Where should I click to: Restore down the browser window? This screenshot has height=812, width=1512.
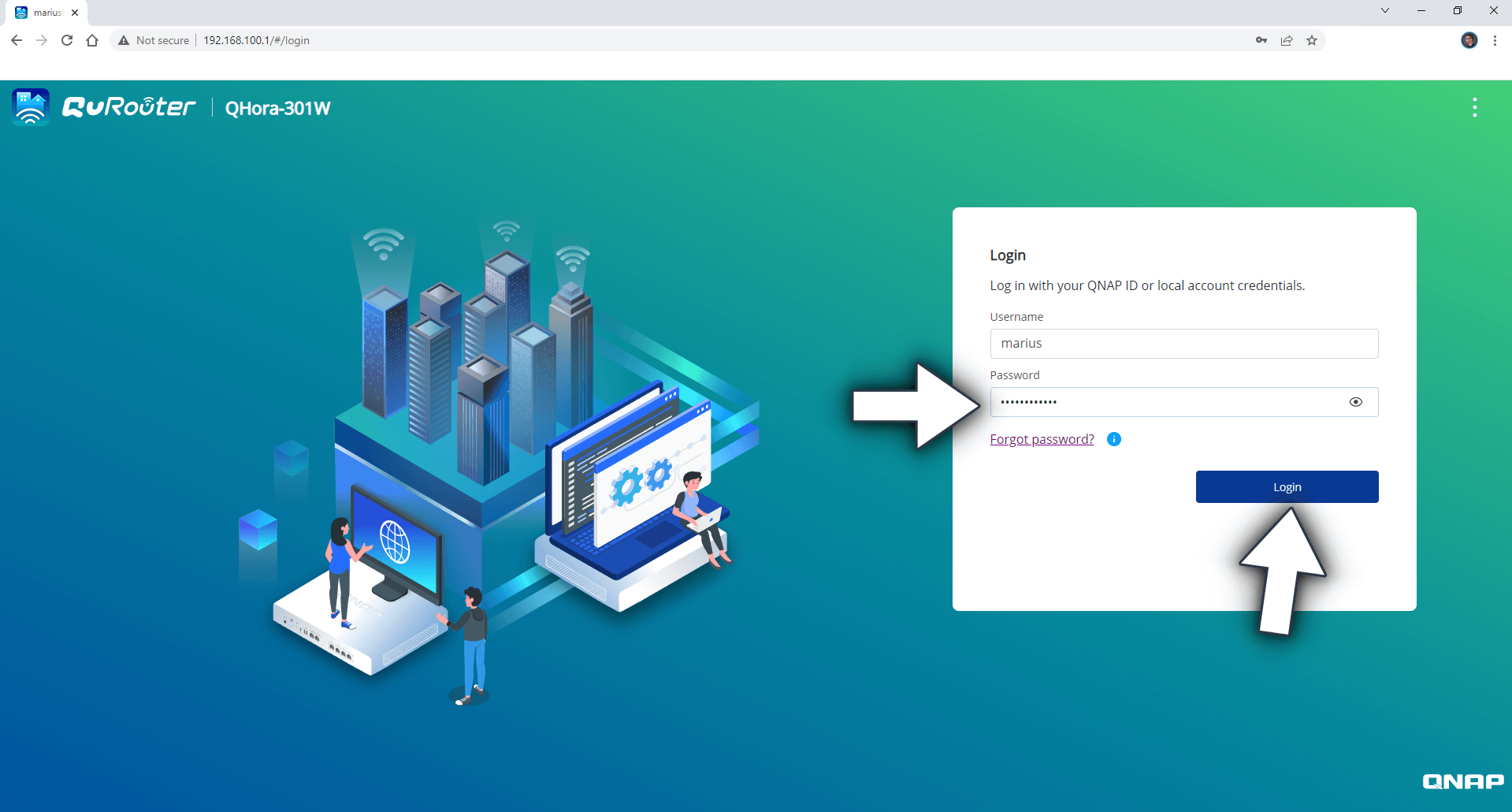point(1457,10)
